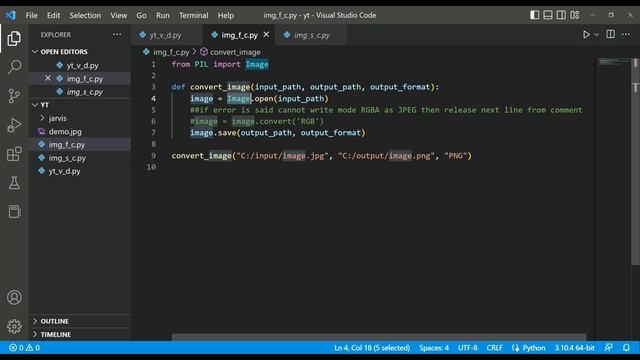
Task: Open the Terminal menu
Action: coord(193,16)
